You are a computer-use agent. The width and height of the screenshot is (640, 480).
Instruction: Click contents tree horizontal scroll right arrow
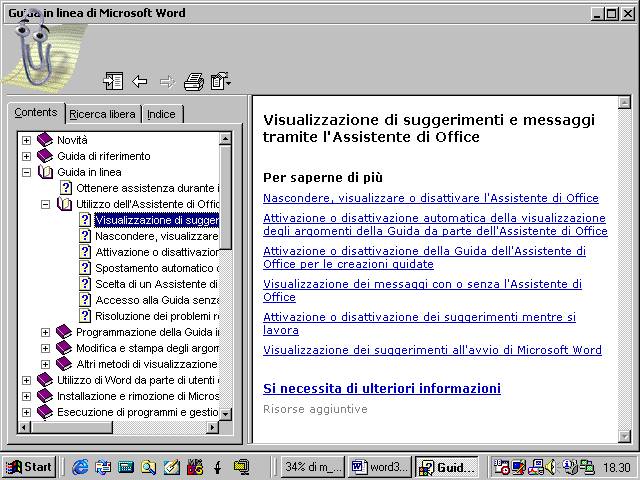pyautogui.click(x=212, y=427)
